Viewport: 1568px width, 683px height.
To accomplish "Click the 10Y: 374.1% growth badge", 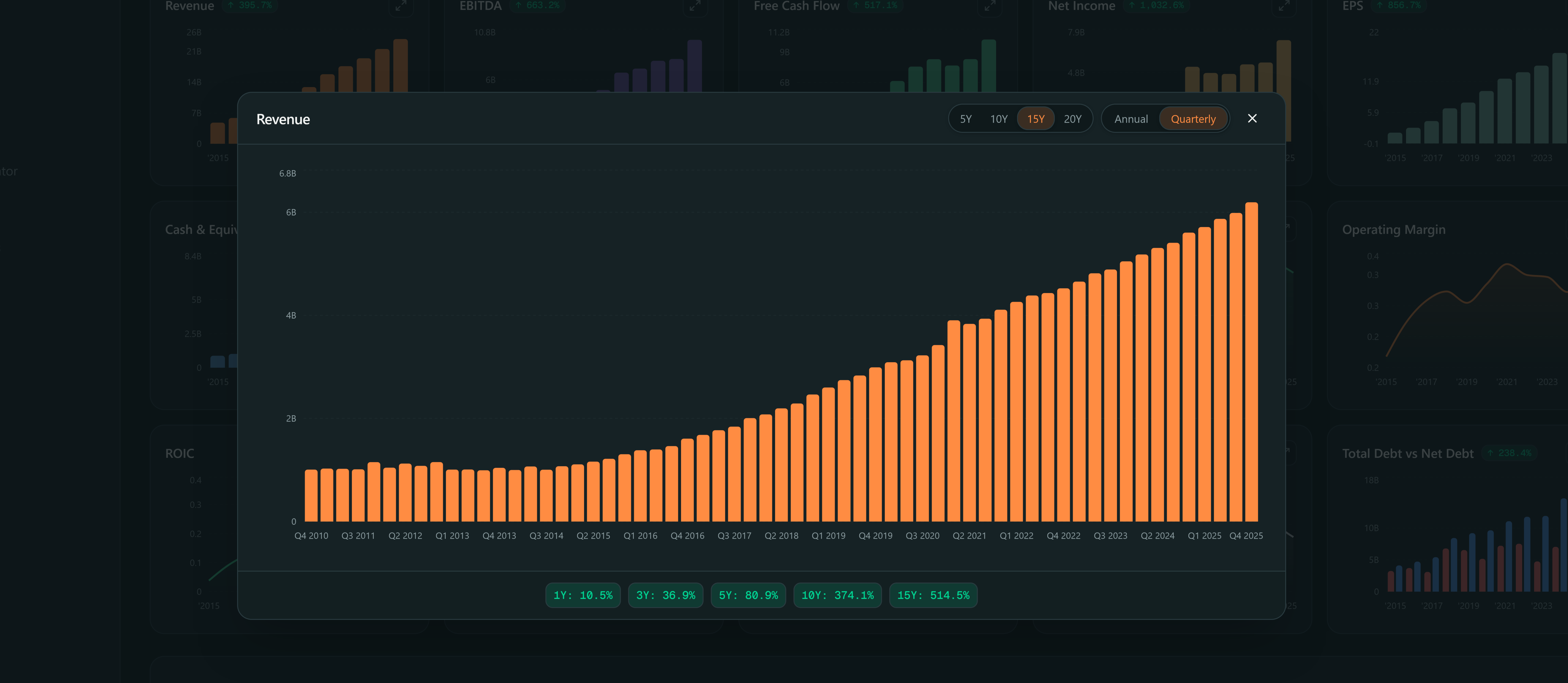I will click(837, 595).
